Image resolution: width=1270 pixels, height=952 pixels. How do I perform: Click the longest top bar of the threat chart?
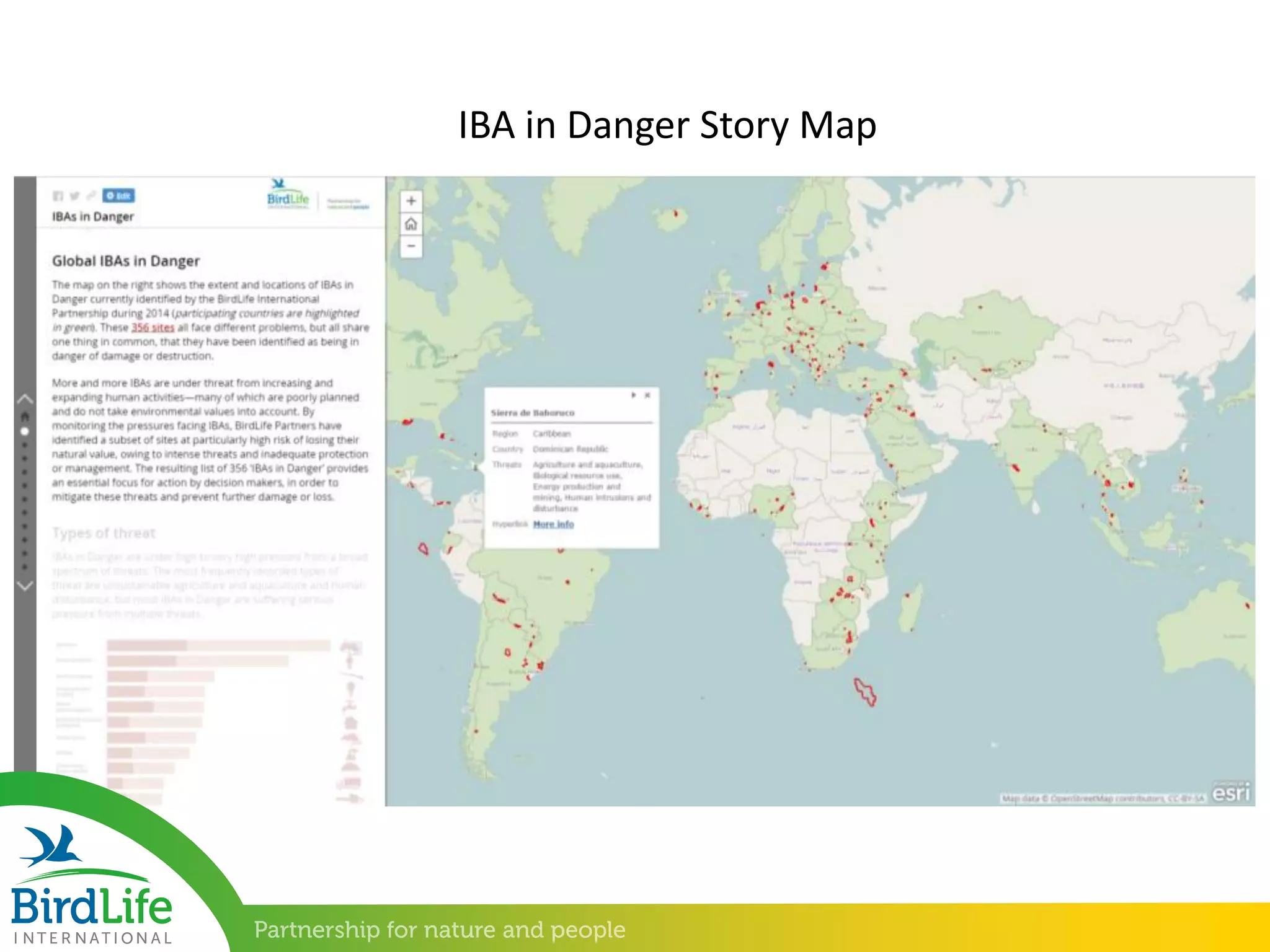click(218, 646)
